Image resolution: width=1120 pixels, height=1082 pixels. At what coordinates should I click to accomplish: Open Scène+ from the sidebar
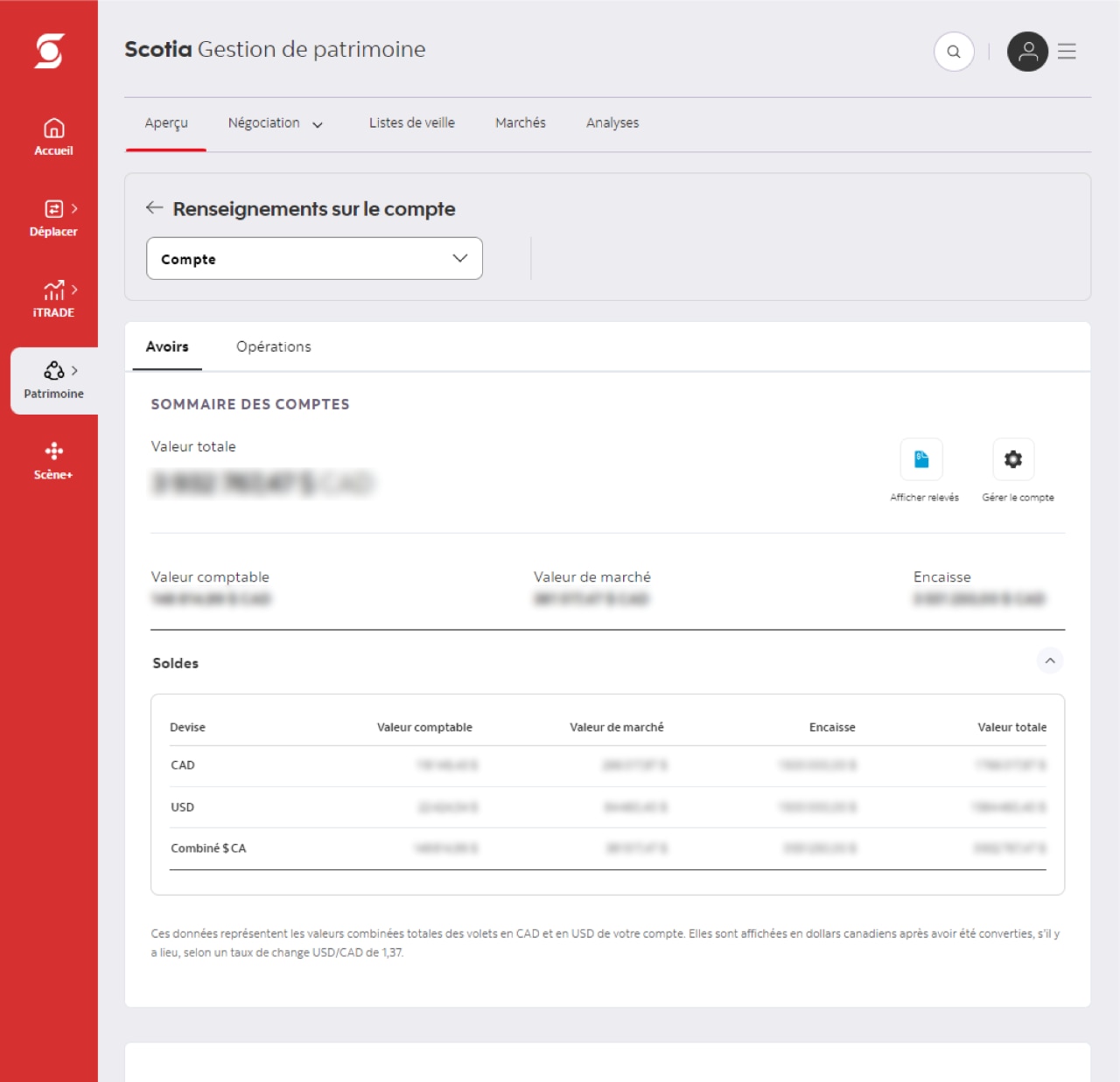click(53, 461)
